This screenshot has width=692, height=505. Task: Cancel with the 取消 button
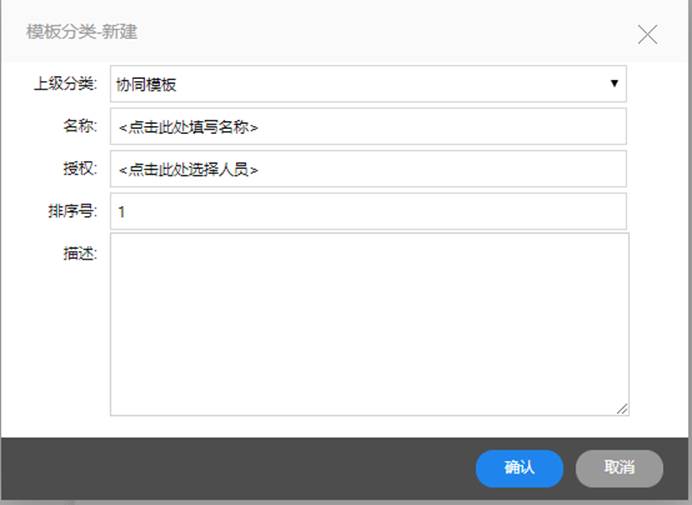619,468
